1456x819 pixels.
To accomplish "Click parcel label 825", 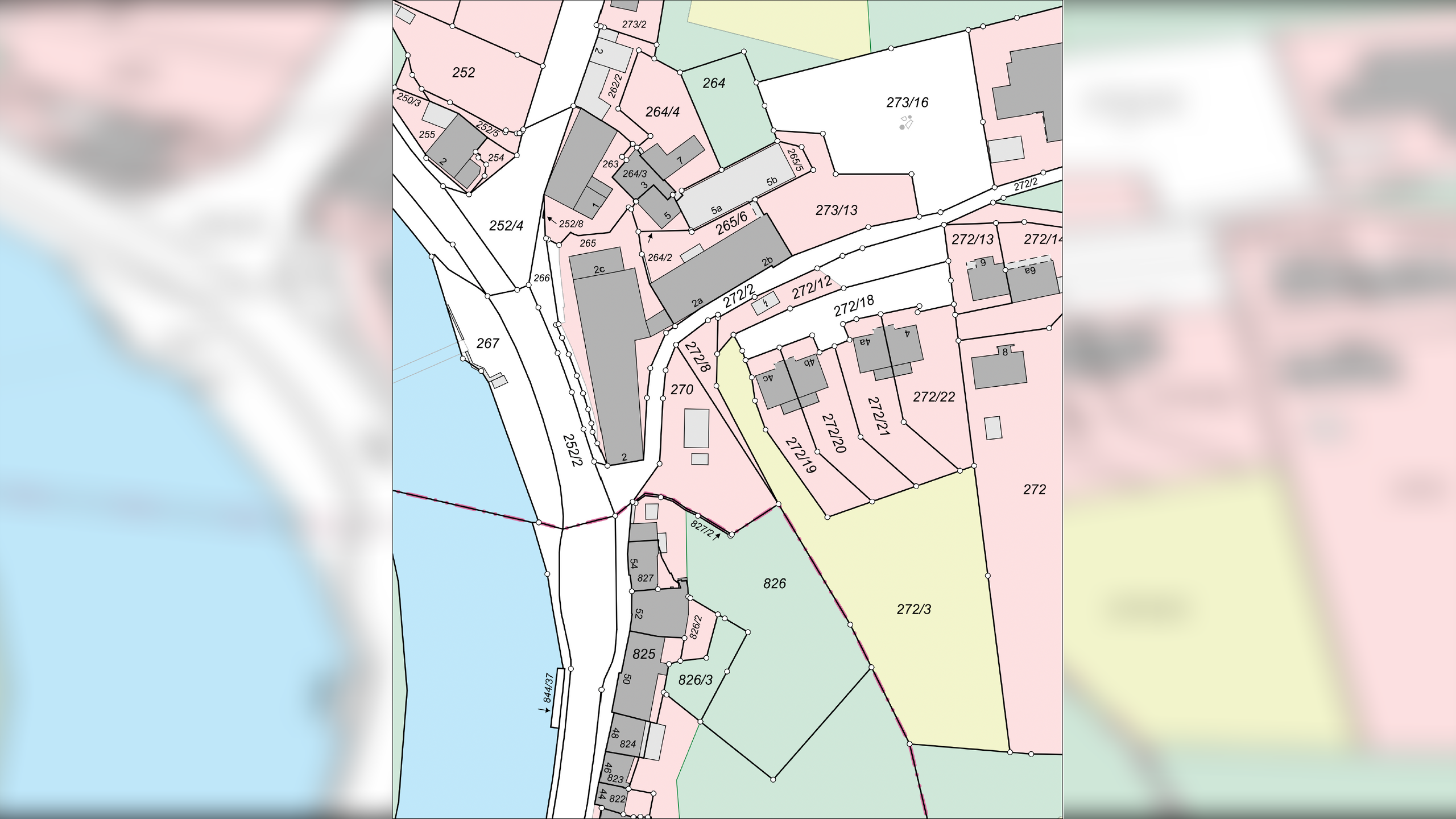I will click(644, 654).
